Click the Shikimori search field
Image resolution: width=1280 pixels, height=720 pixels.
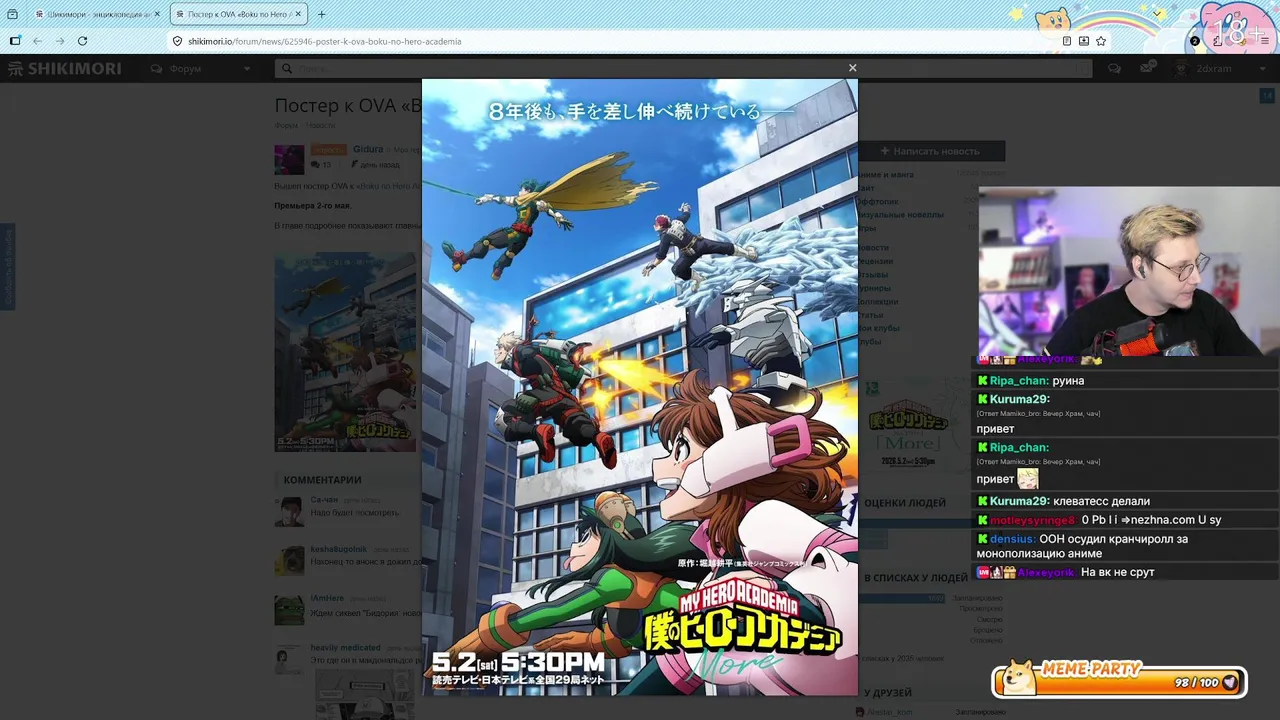(683, 68)
